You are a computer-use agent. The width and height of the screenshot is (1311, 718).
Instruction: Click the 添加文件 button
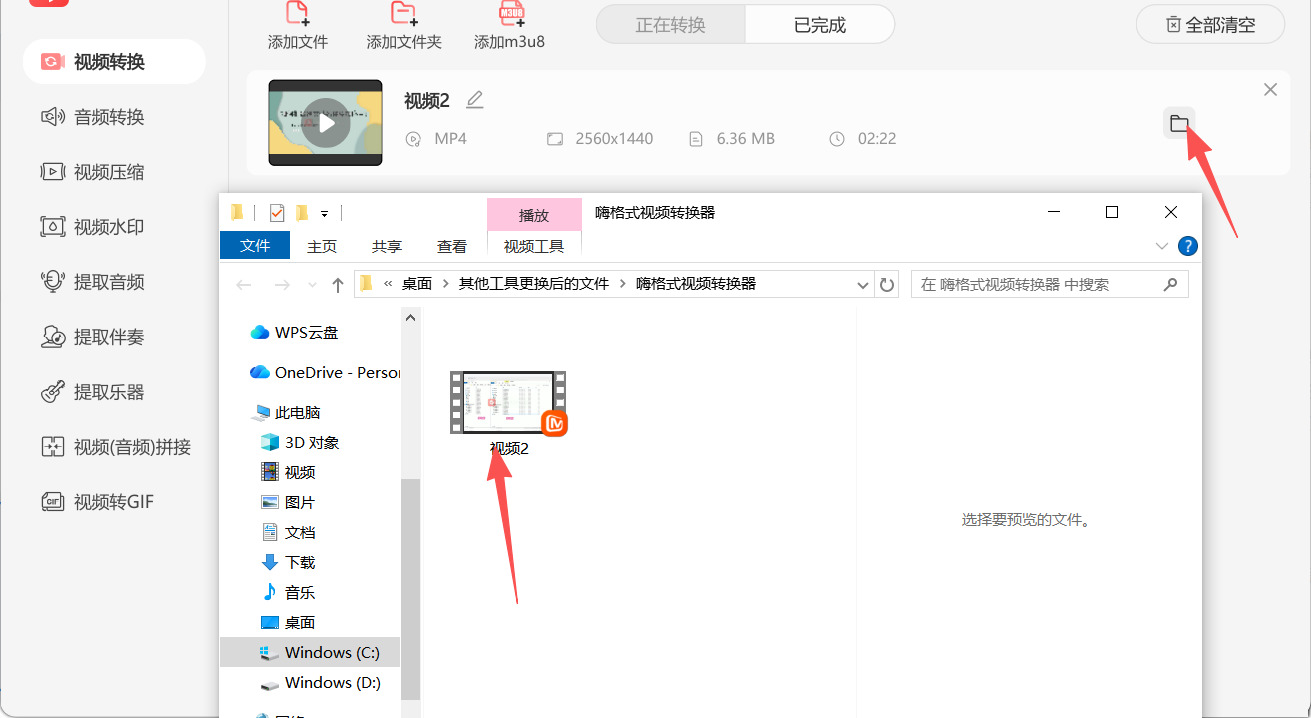pos(298,27)
